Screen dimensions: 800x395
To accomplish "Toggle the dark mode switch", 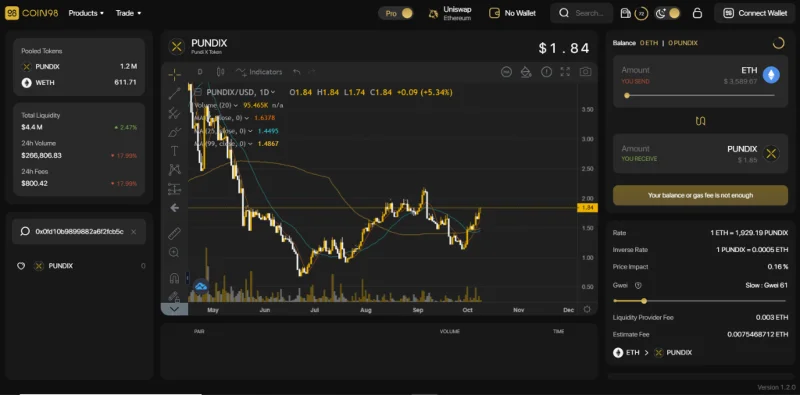I will coord(667,13).
